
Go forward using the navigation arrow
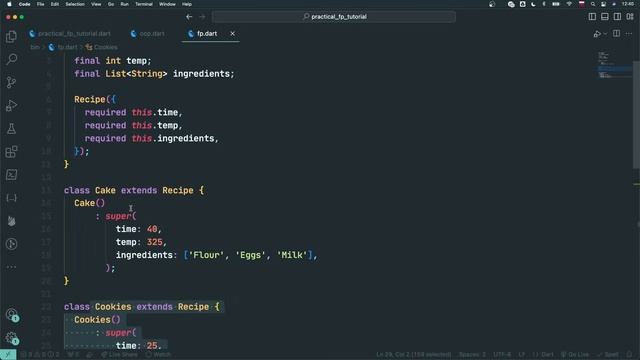pyautogui.click(x=202, y=17)
